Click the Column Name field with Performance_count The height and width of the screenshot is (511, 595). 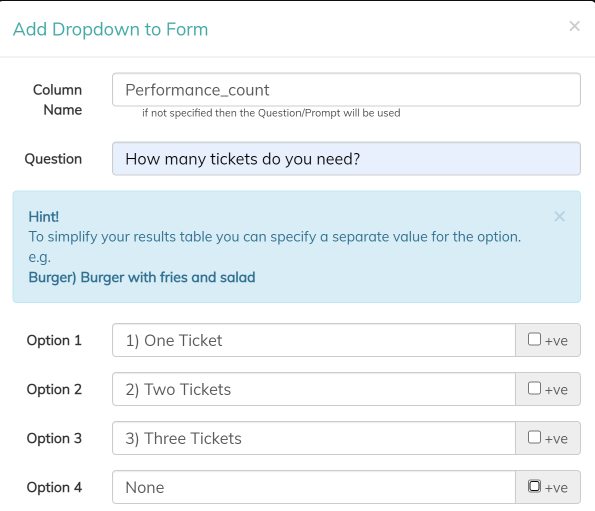click(x=346, y=90)
